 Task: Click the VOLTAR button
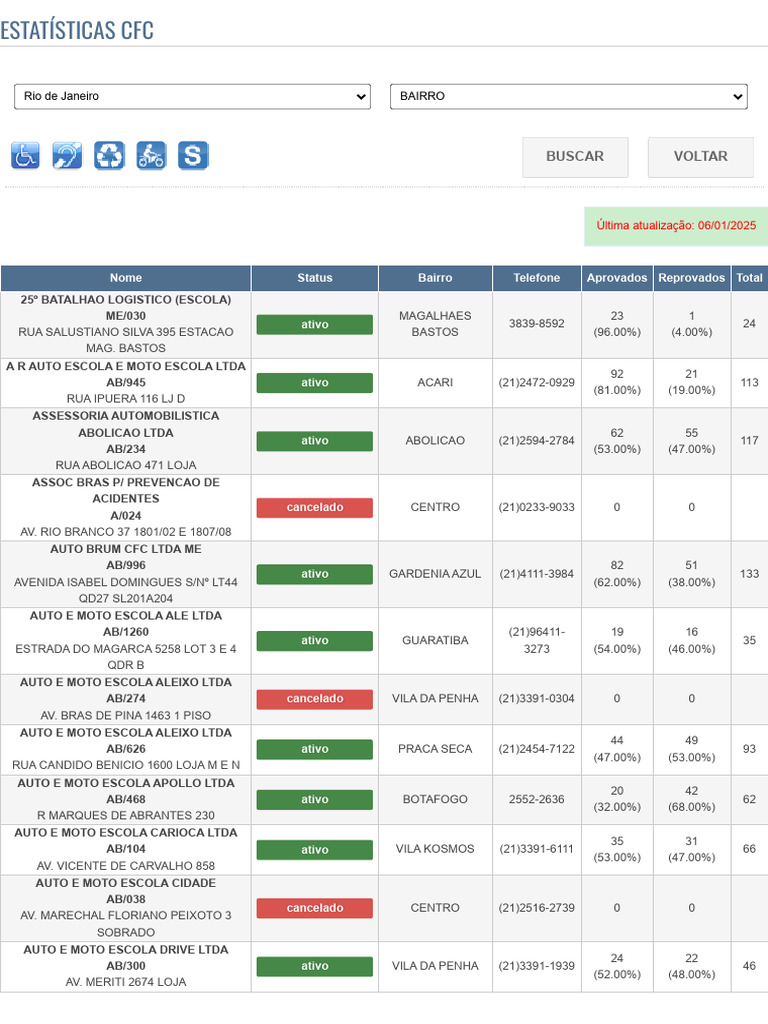click(x=700, y=157)
